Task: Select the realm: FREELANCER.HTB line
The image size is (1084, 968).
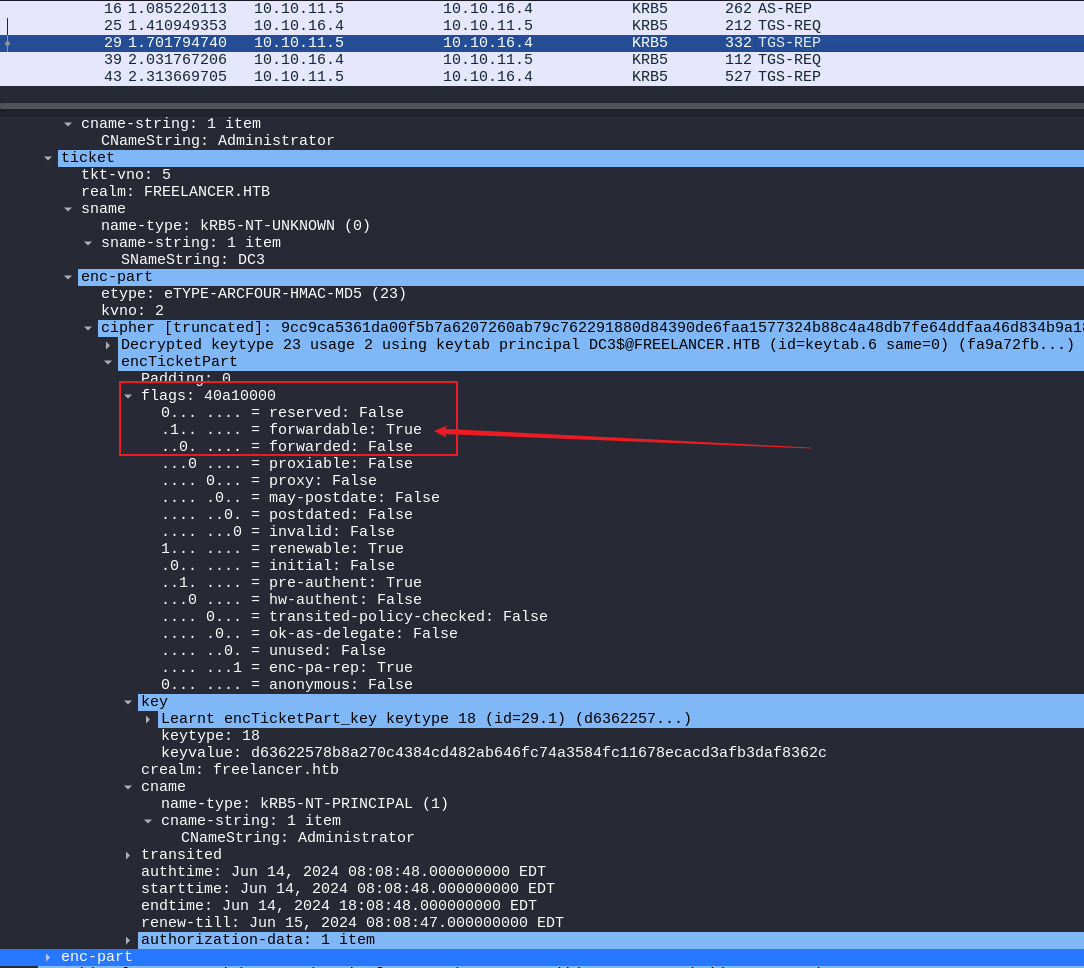Action: pyautogui.click(x=175, y=192)
